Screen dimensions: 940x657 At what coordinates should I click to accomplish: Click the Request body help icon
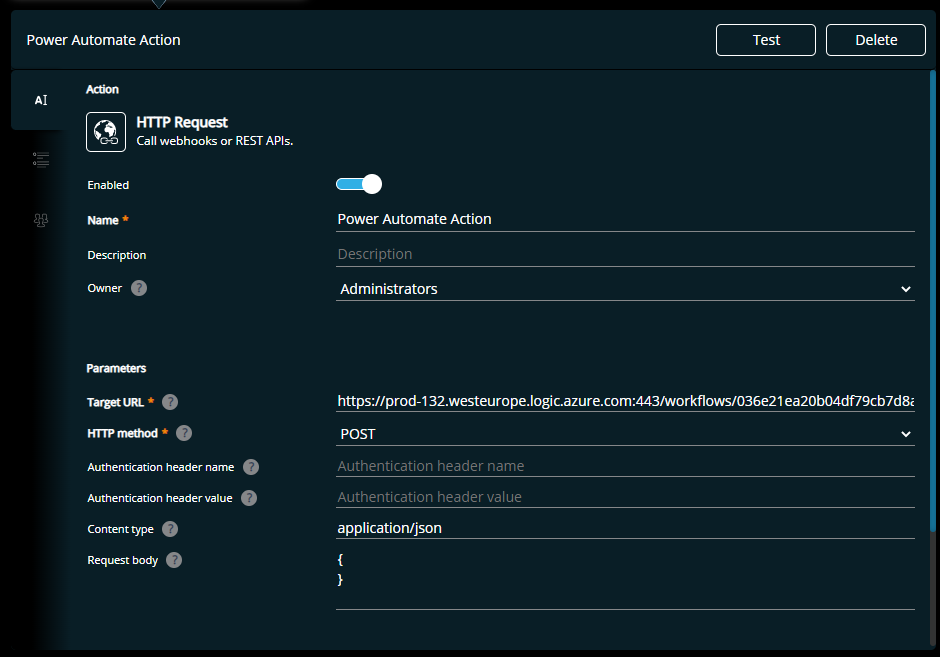174,560
